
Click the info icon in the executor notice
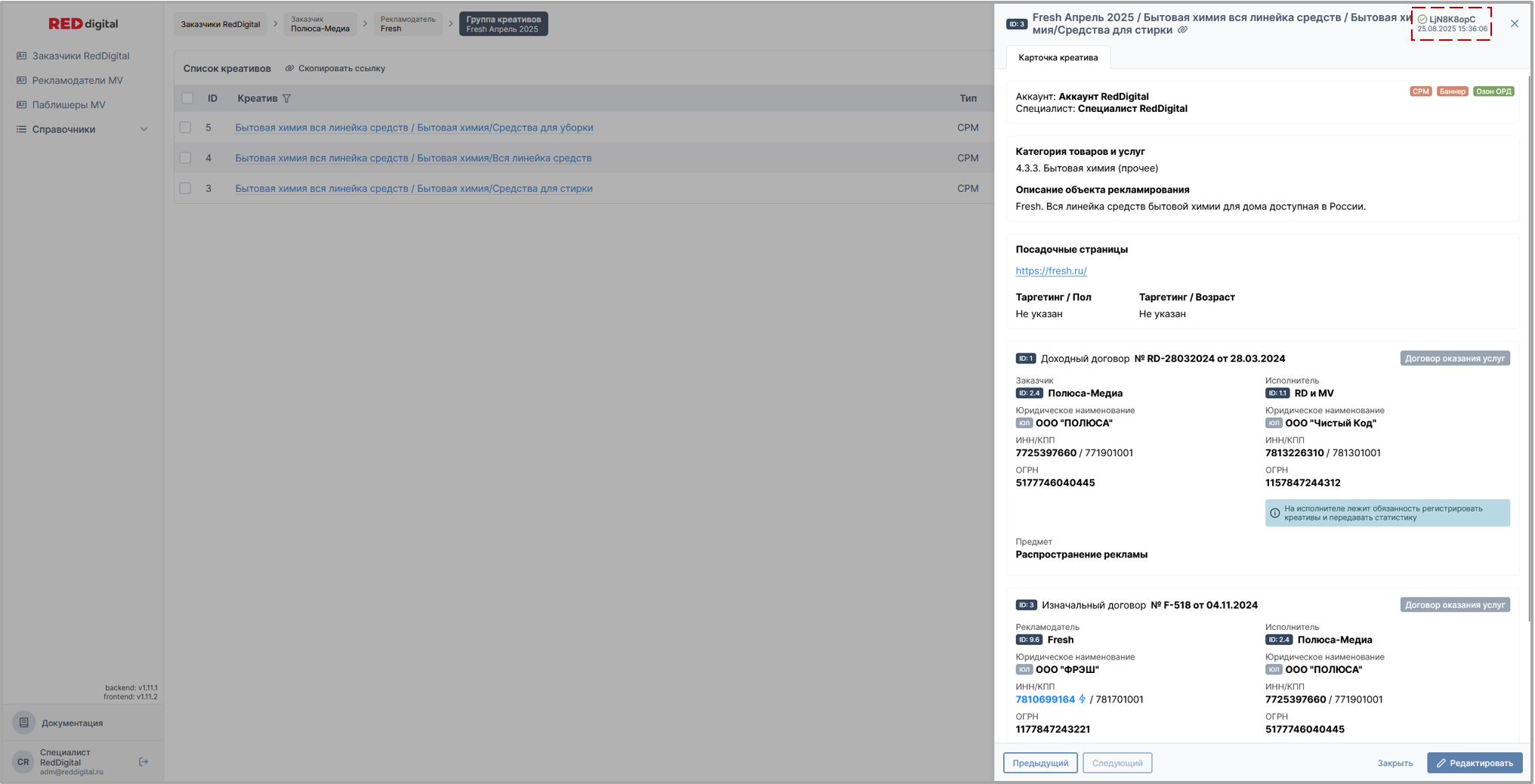pos(1275,513)
